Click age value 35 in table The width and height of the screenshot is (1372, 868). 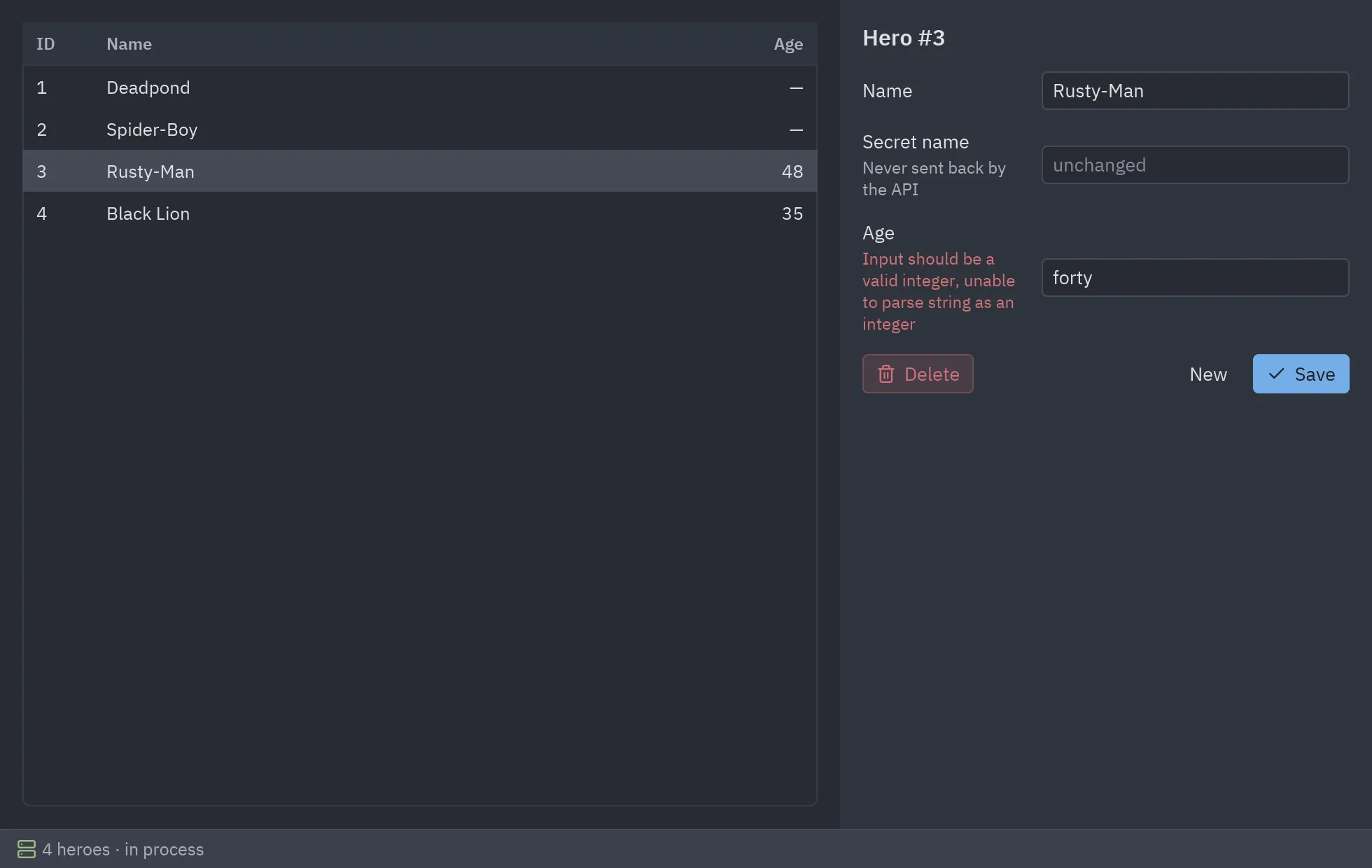(792, 213)
